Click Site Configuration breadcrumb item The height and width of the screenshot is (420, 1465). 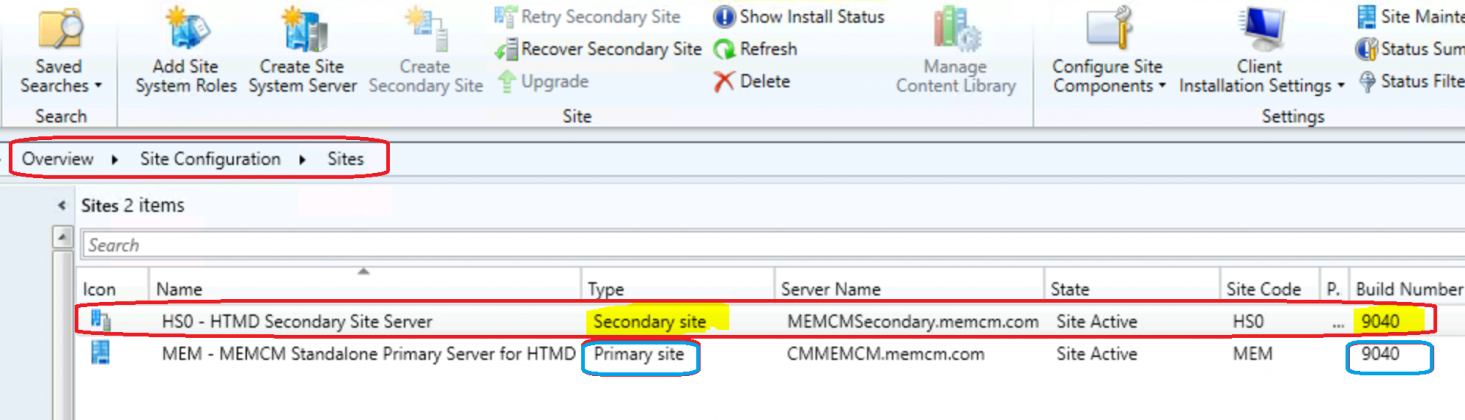[210, 159]
